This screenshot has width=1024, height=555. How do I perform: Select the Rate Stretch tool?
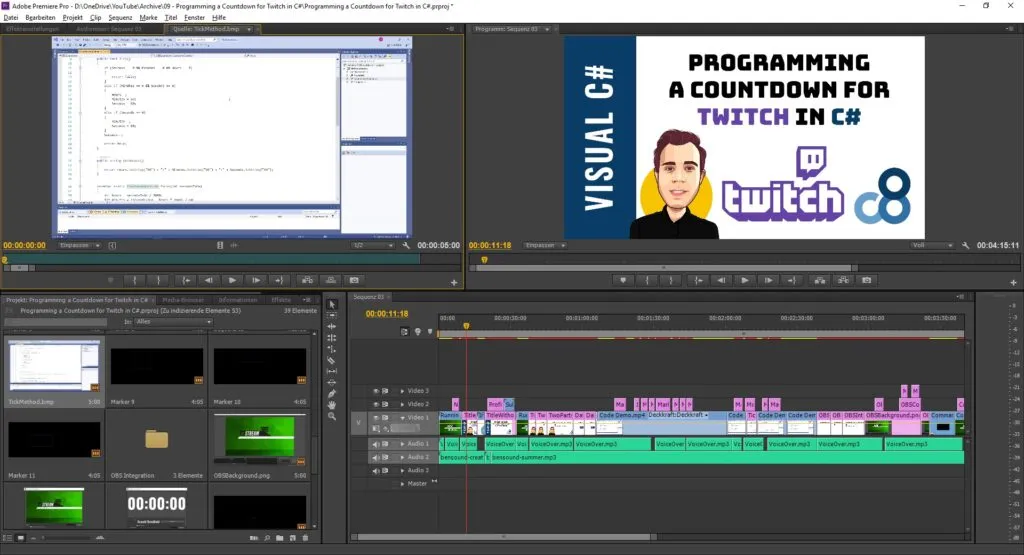(332, 349)
